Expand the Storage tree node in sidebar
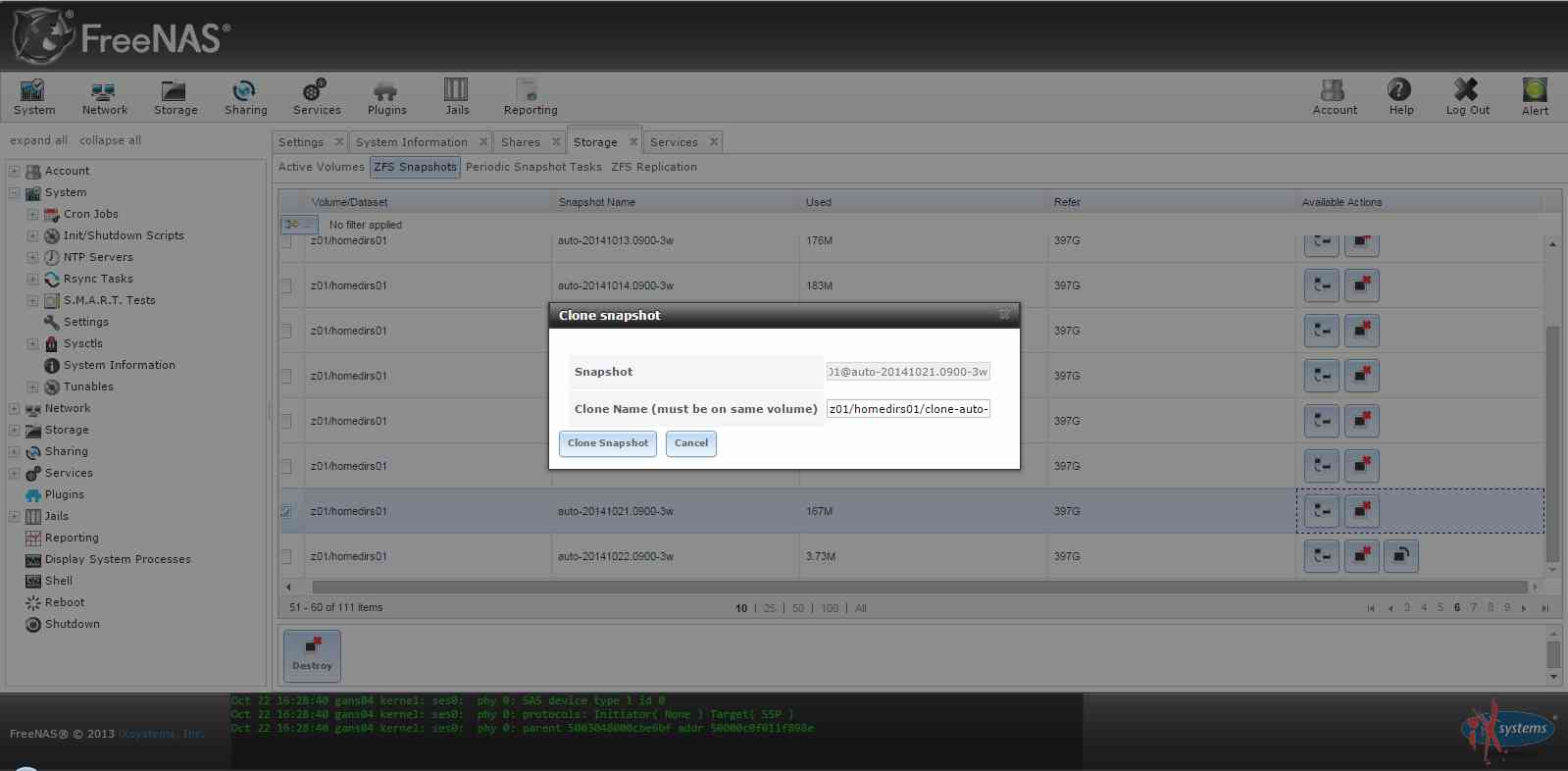Screen dimensions: 1568x771 click(14, 430)
